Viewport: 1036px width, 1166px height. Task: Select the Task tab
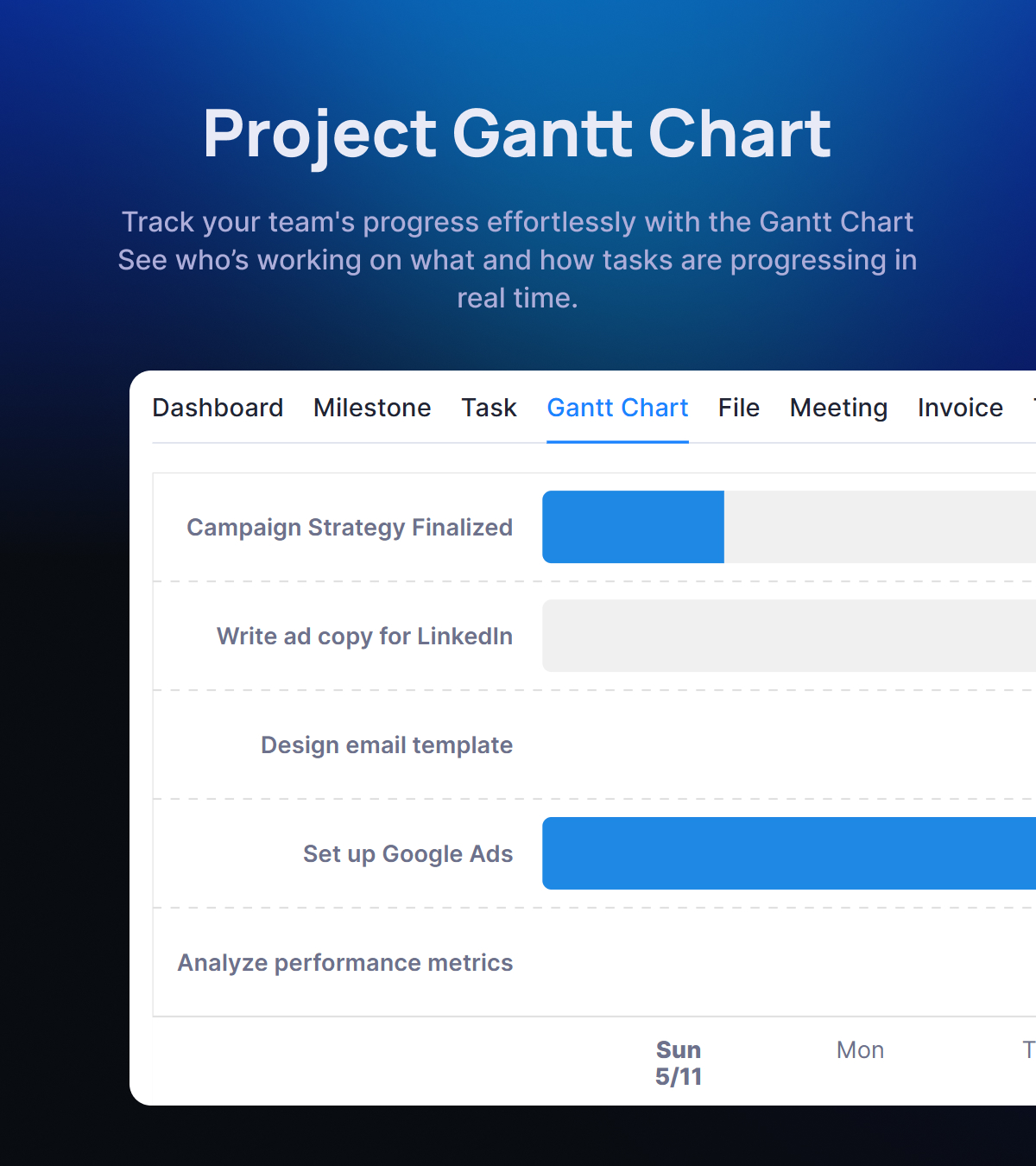click(489, 408)
